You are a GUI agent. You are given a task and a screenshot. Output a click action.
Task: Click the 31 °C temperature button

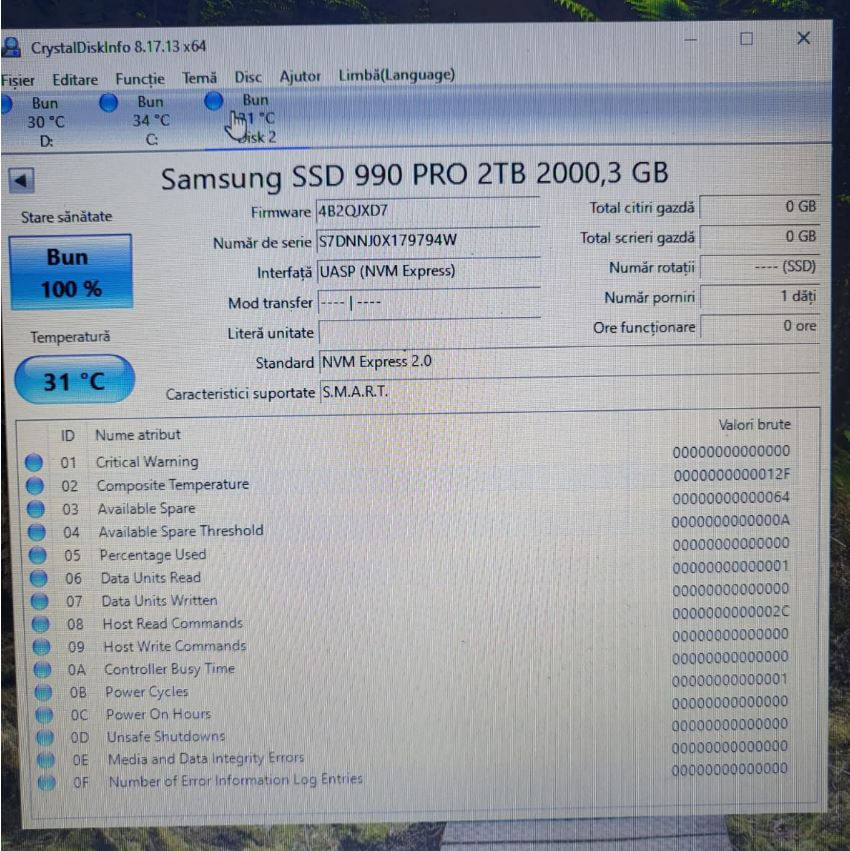click(74, 380)
